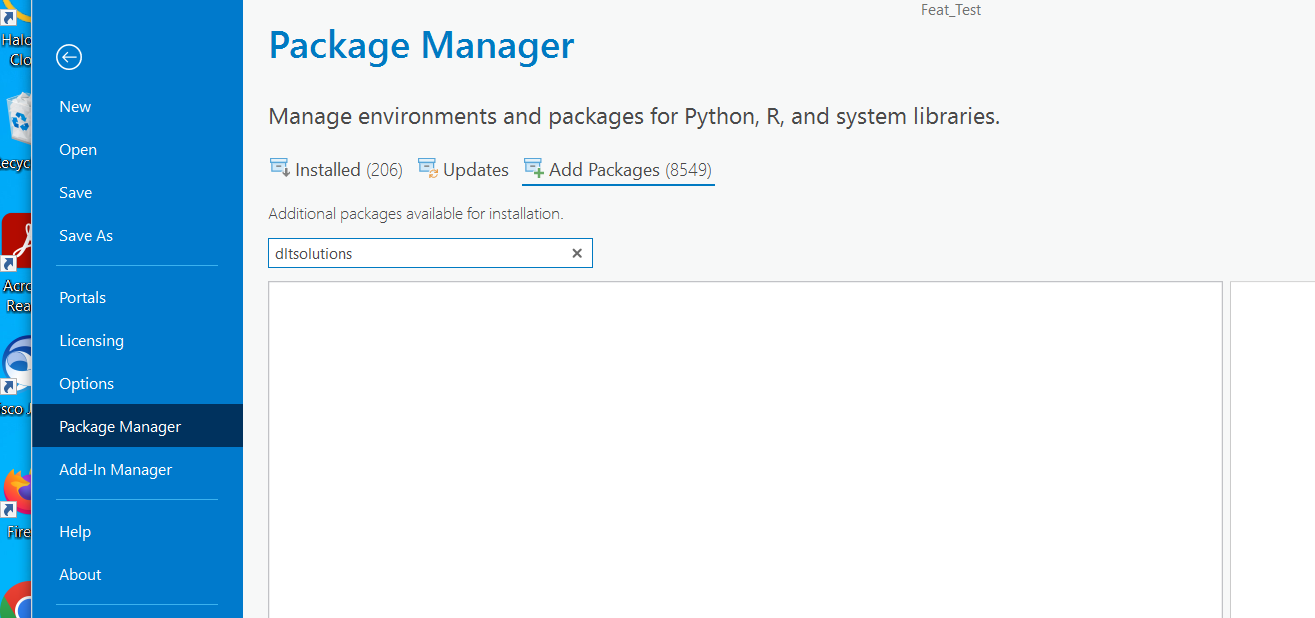Open the Add-In Manager page
1315x618 pixels.
(x=115, y=470)
